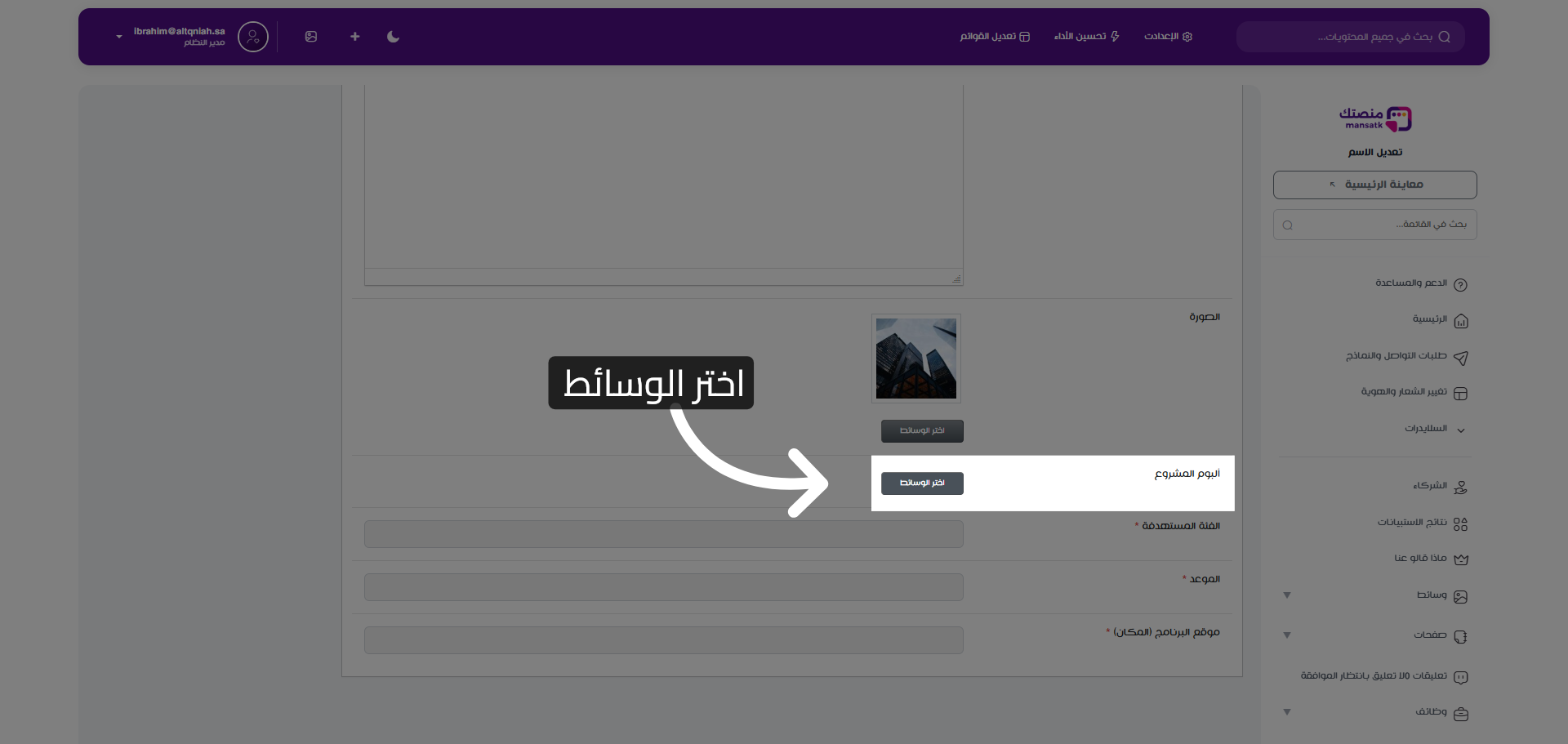Select the الرئيسية home icon in sidebar
The image size is (1568, 744).
[1462, 320]
